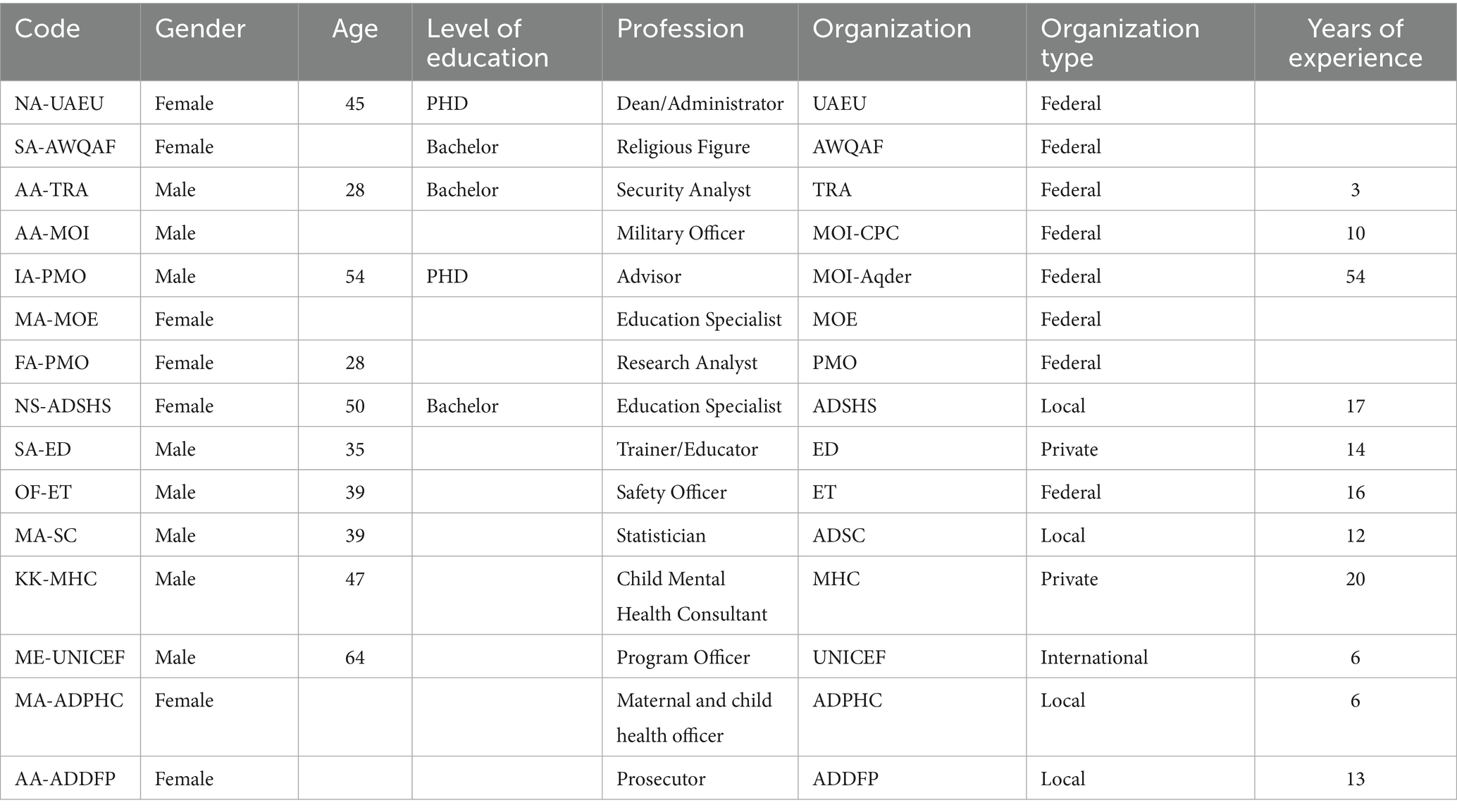The height and width of the screenshot is (812, 1457).
Task: Click the Child Mental Health Consultant cell
Action: 691,596
